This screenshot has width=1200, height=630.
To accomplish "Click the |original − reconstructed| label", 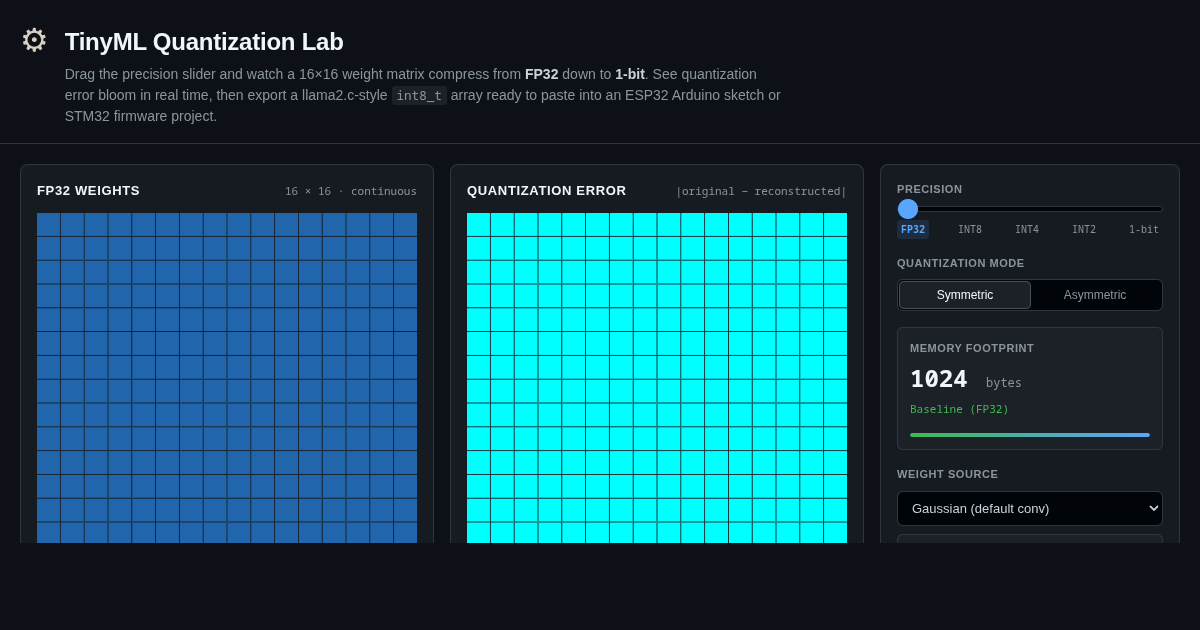I will [761, 191].
